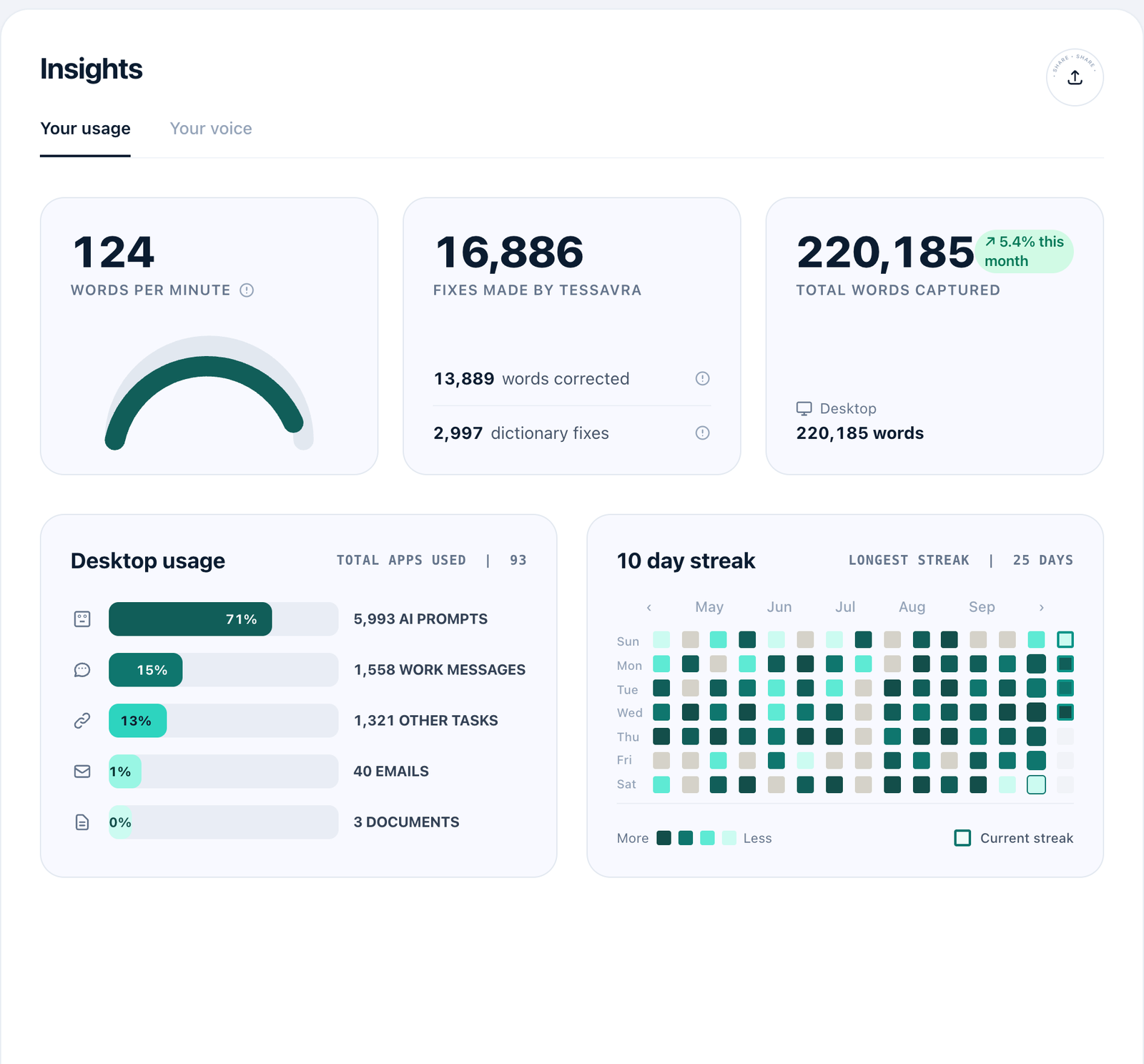Click 13,889 words corrected row
Image resolution: width=1144 pixels, height=1064 pixels.
pyautogui.click(x=572, y=378)
